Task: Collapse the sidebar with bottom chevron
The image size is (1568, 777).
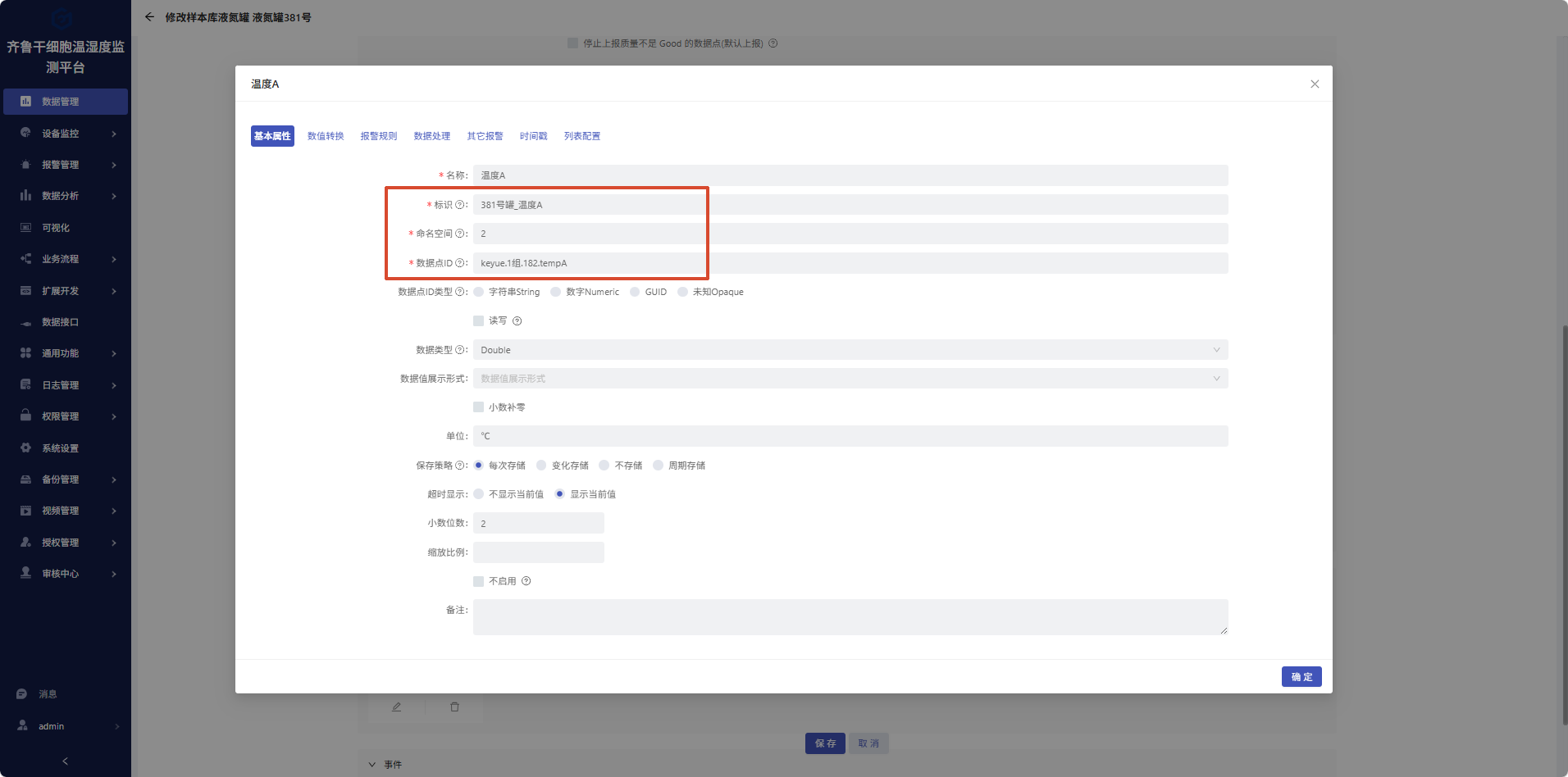Action: (66, 761)
